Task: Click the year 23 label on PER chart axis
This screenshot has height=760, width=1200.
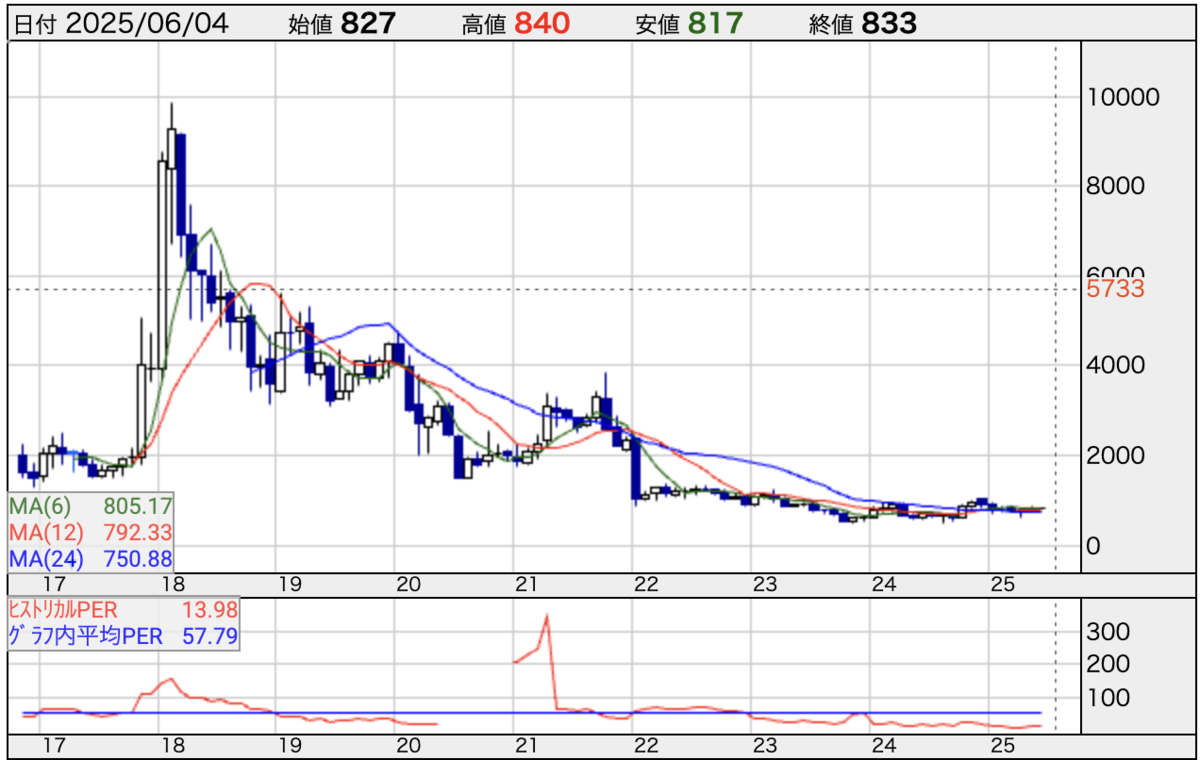Action: coord(765,746)
